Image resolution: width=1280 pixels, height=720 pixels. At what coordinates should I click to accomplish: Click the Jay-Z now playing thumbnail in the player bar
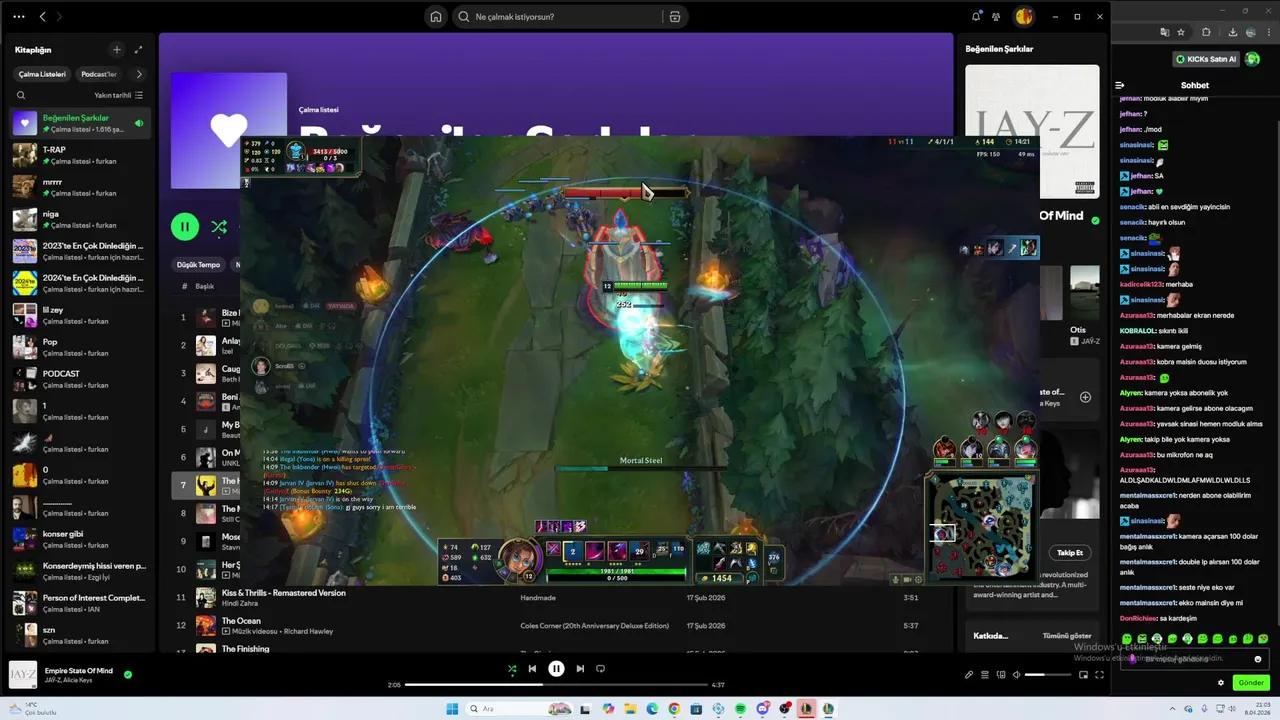tap(23, 675)
